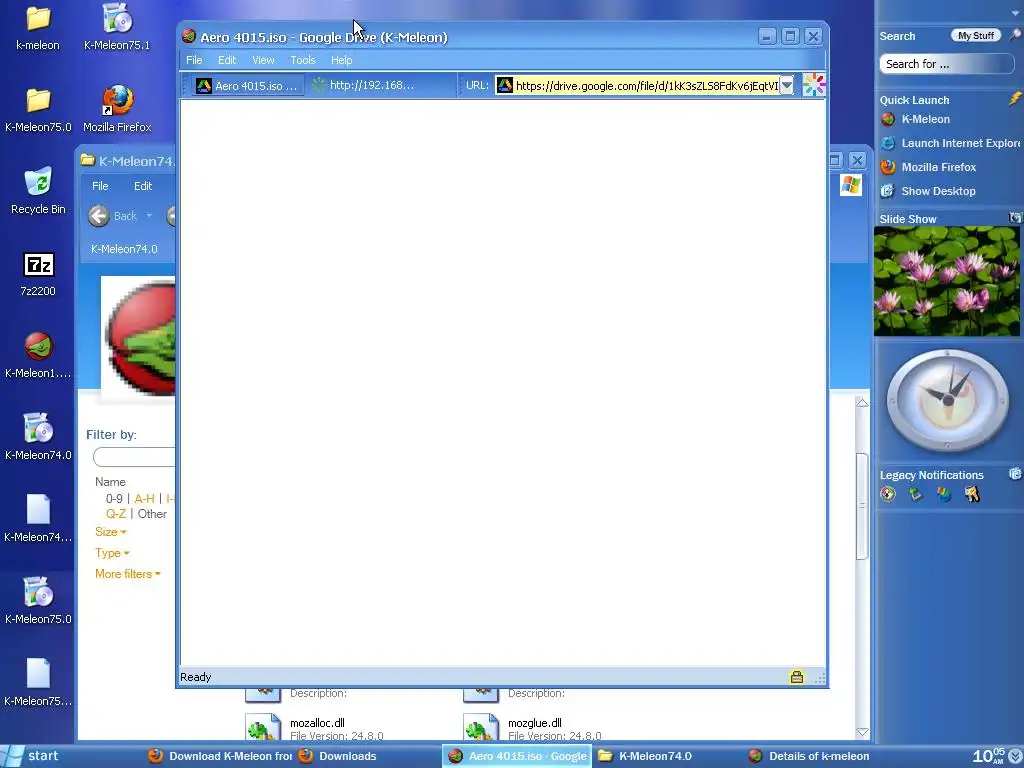Open the Back button history dropdown arrow
This screenshot has height=768, width=1024.
[150, 216]
